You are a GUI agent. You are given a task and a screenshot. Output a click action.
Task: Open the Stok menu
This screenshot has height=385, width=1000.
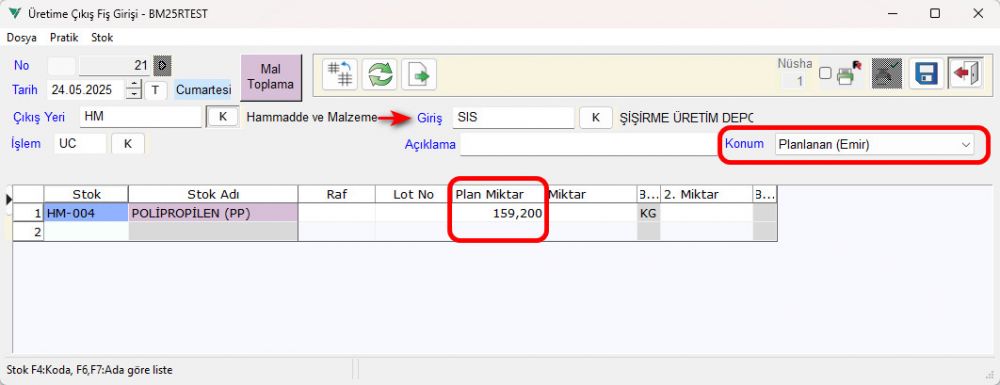[x=102, y=38]
